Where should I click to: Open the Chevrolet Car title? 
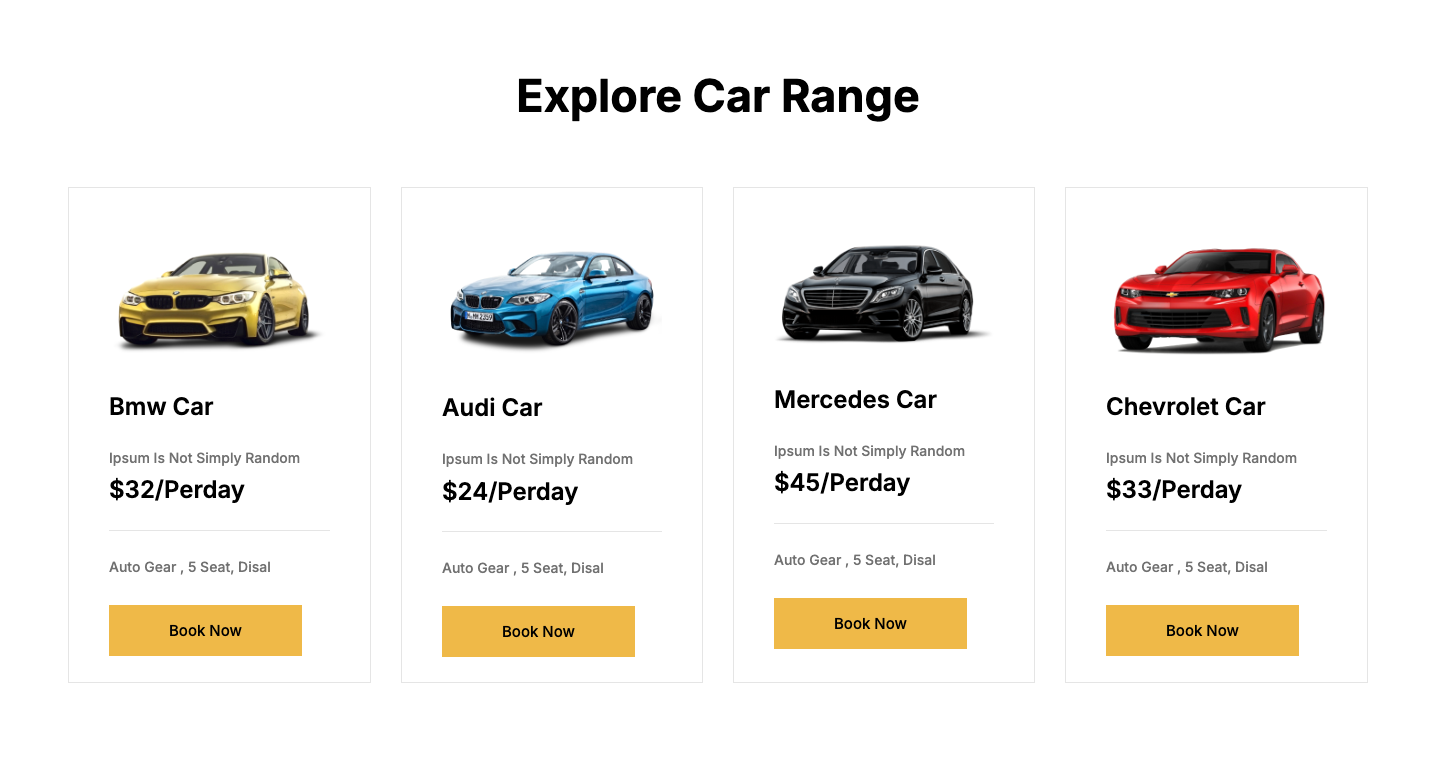click(1185, 407)
